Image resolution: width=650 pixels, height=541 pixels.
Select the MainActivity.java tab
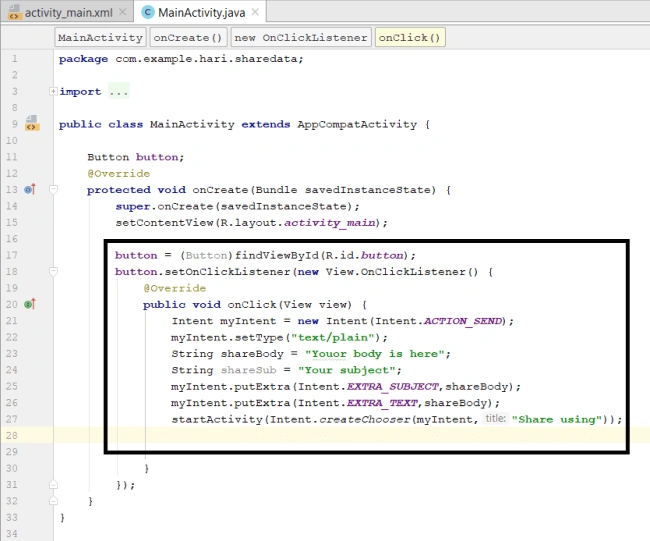click(200, 12)
